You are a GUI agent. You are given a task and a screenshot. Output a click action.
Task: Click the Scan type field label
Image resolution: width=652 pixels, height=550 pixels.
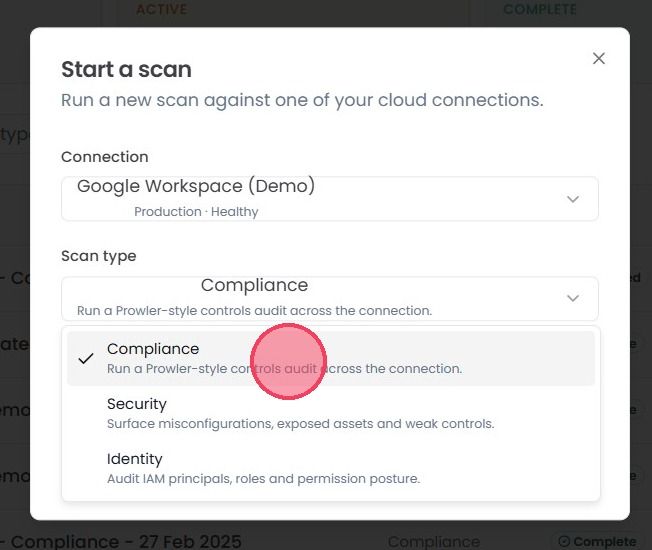pyautogui.click(x=99, y=256)
